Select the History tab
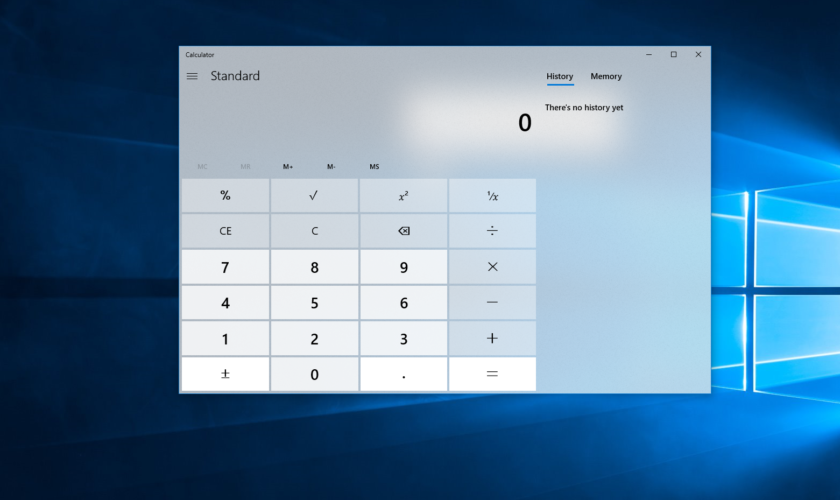This screenshot has width=840, height=500. click(x=560, y=76)
